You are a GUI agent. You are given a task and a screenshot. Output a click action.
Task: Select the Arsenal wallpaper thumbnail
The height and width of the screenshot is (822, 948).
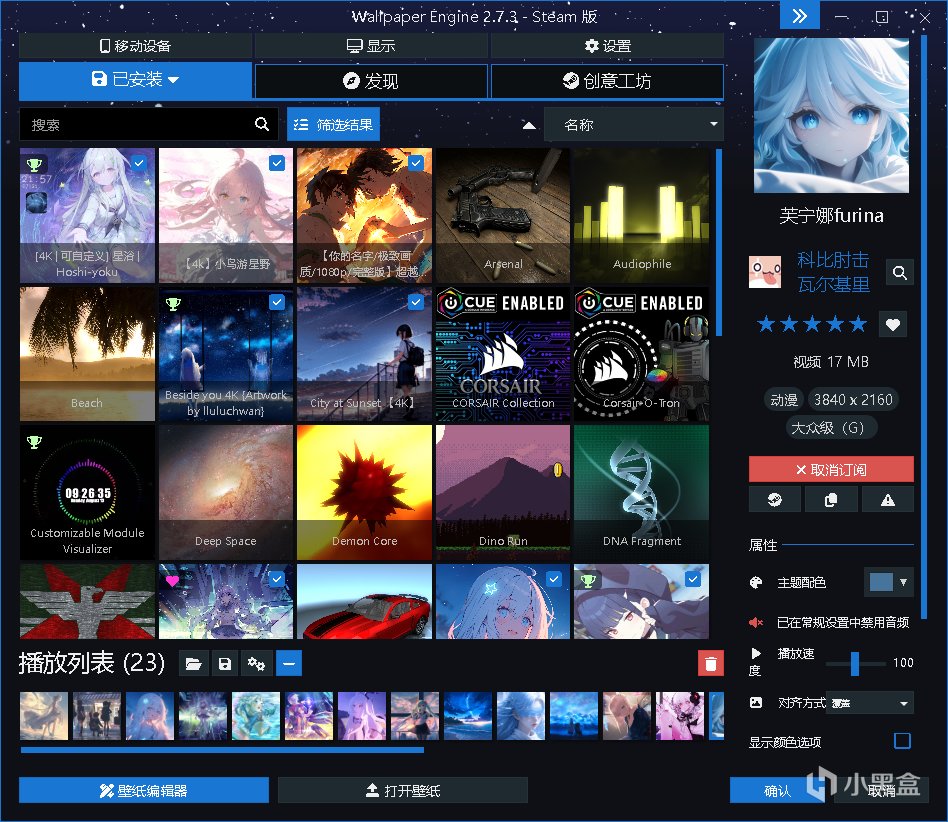(503, 216)
